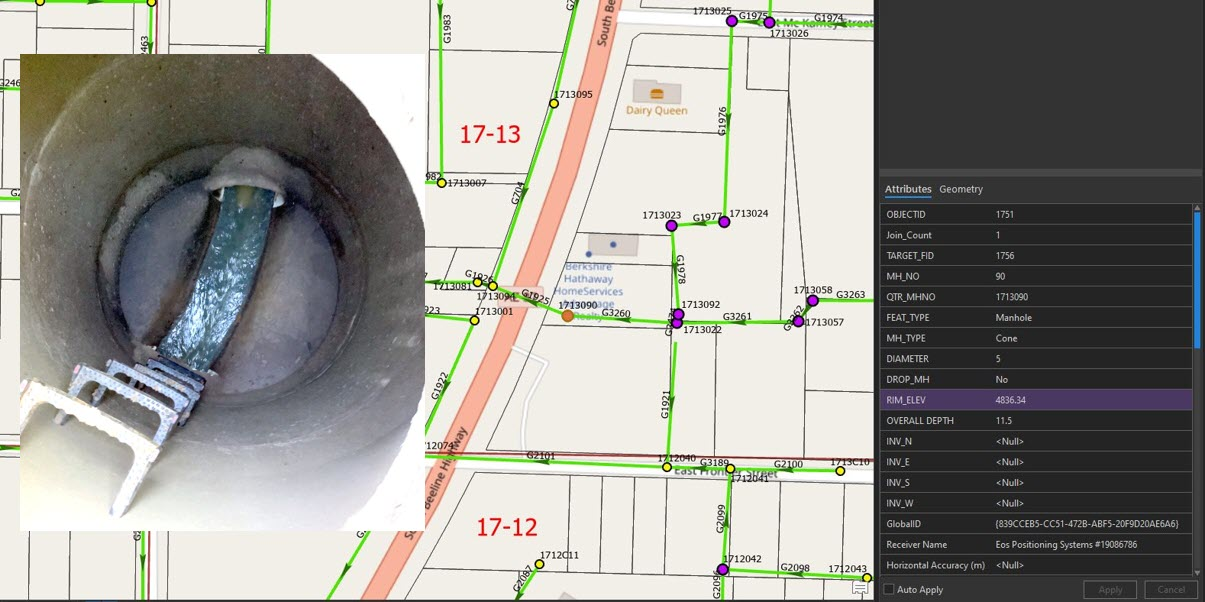Viewport: 1205px width, 602px height.
Task: Open the Attributes tab
Action: pyautogui.click(x=907, y=189)
